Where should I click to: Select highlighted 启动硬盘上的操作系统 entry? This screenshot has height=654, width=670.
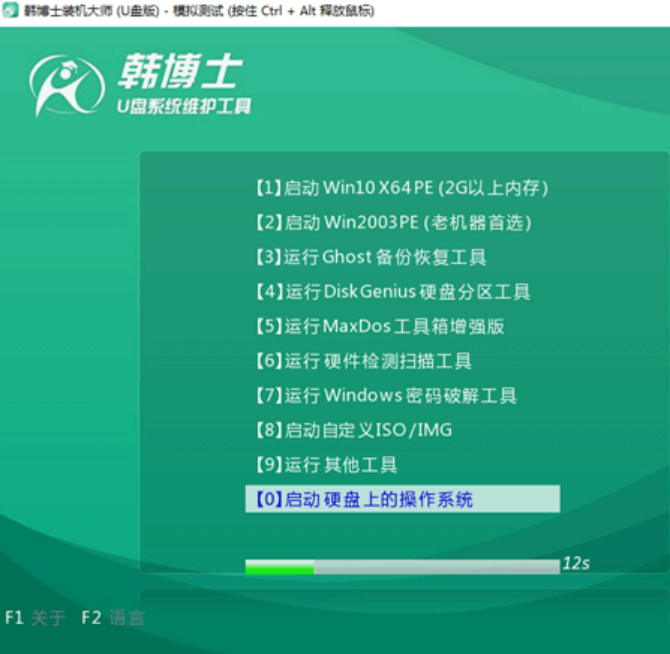401,499
